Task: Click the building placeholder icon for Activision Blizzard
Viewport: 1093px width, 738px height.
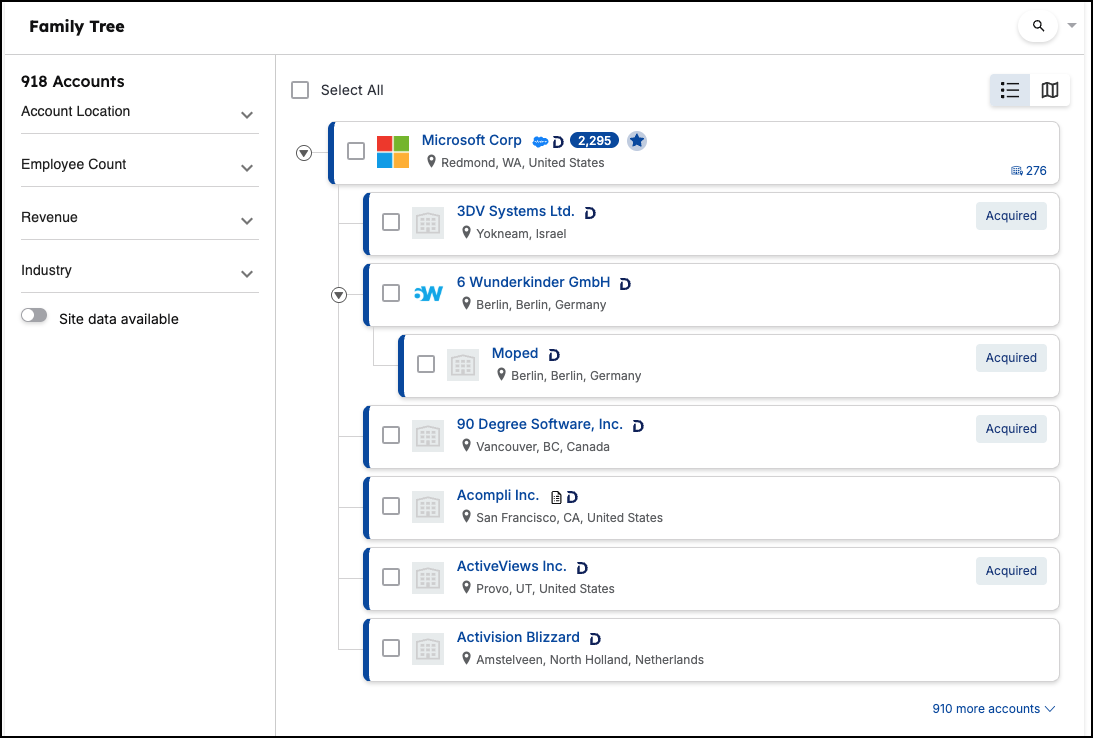Action: click(428, 649)
